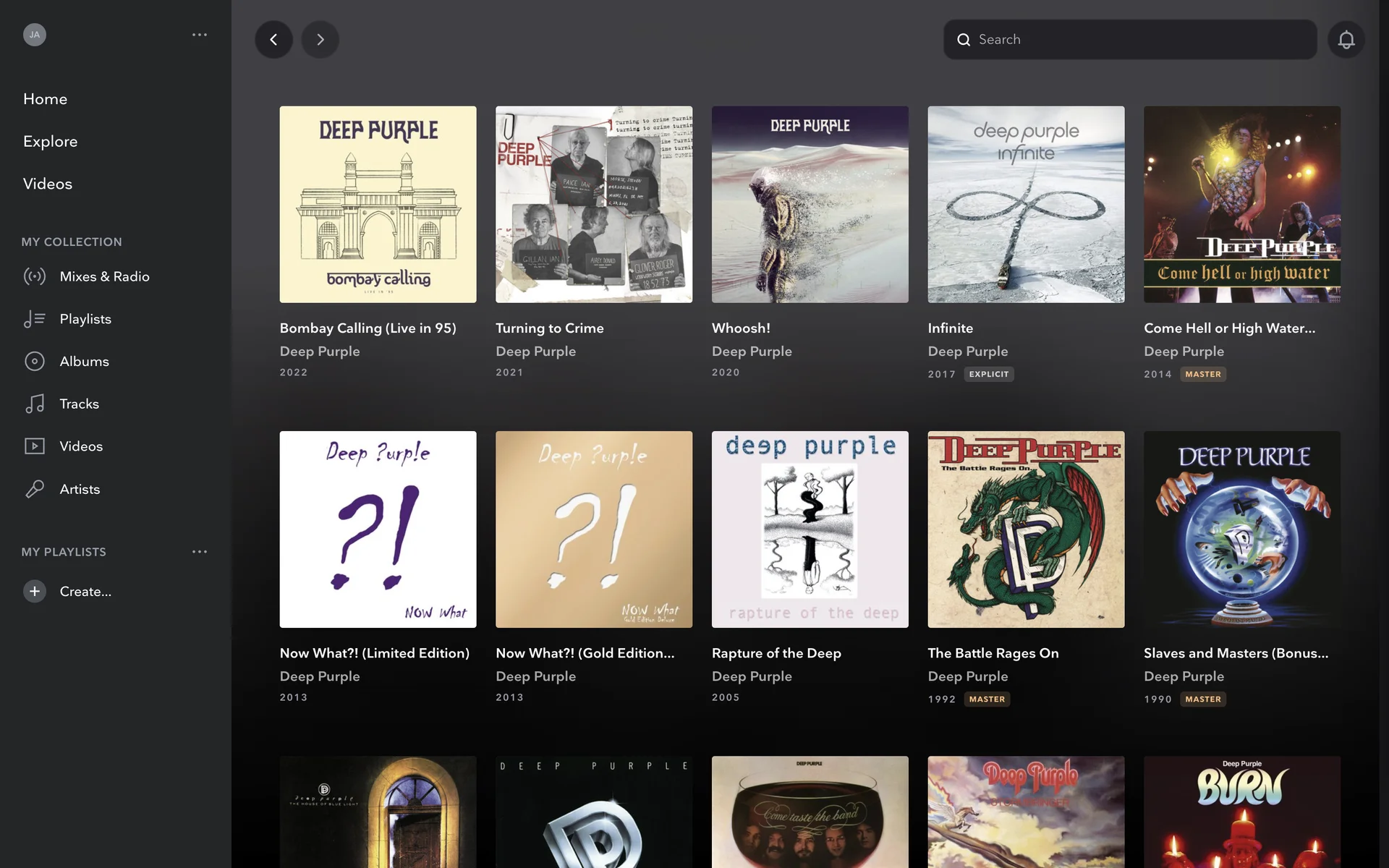
Task: Open Tracks in My Collection
Action: (x=79, y=404)
